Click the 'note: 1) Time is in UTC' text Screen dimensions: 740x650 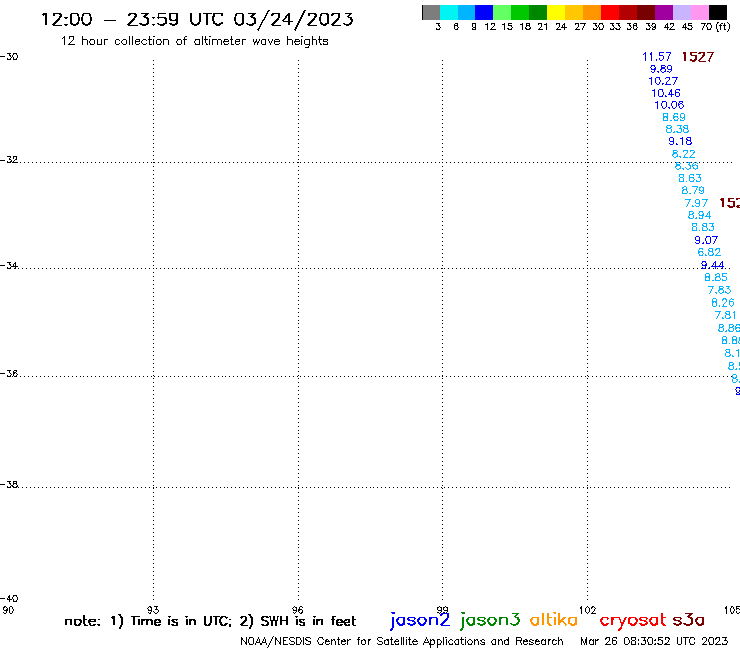coord(148,621)
